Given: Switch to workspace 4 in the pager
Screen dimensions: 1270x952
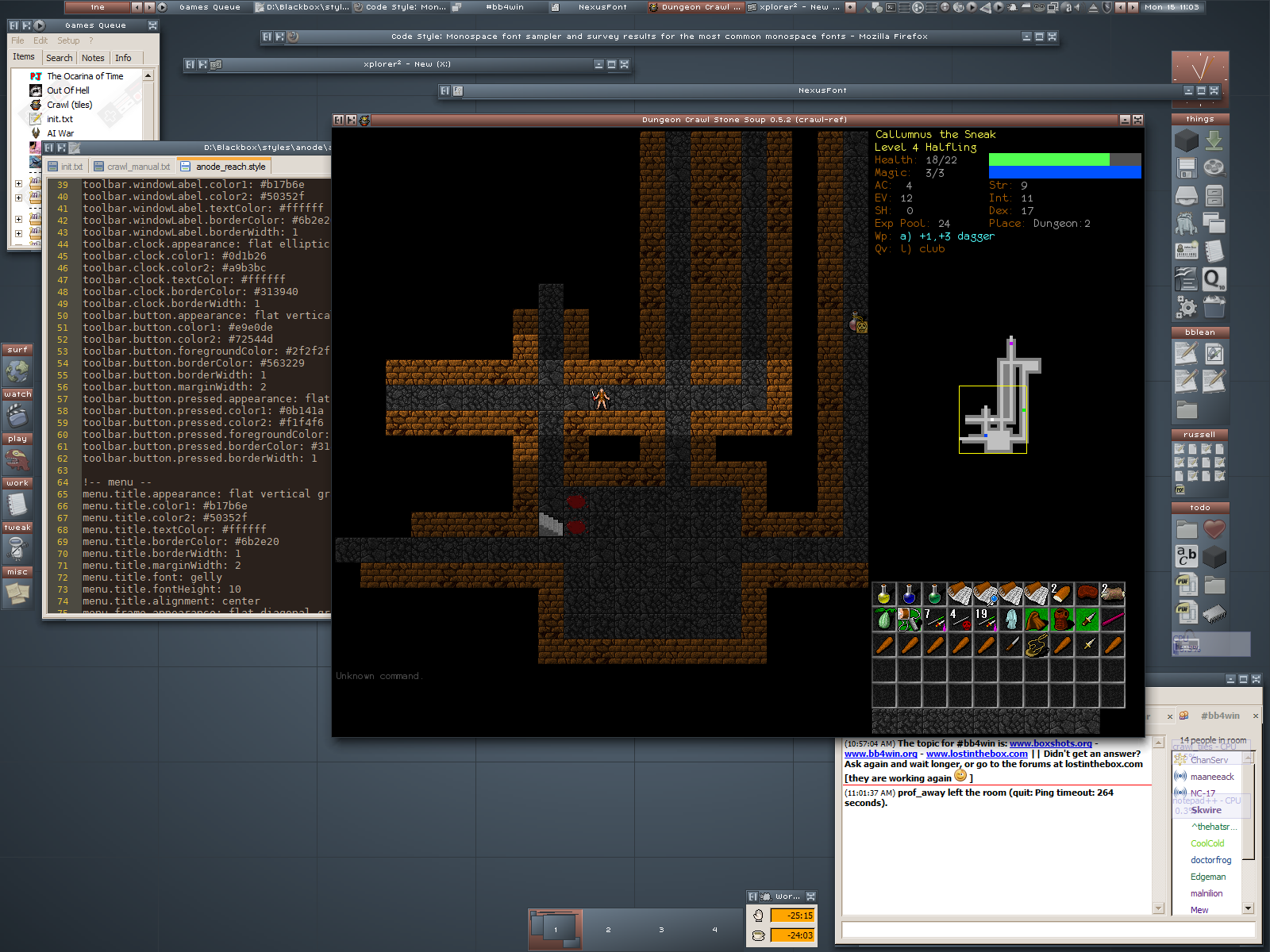Looking at the screenshot, I should [714, 930].
